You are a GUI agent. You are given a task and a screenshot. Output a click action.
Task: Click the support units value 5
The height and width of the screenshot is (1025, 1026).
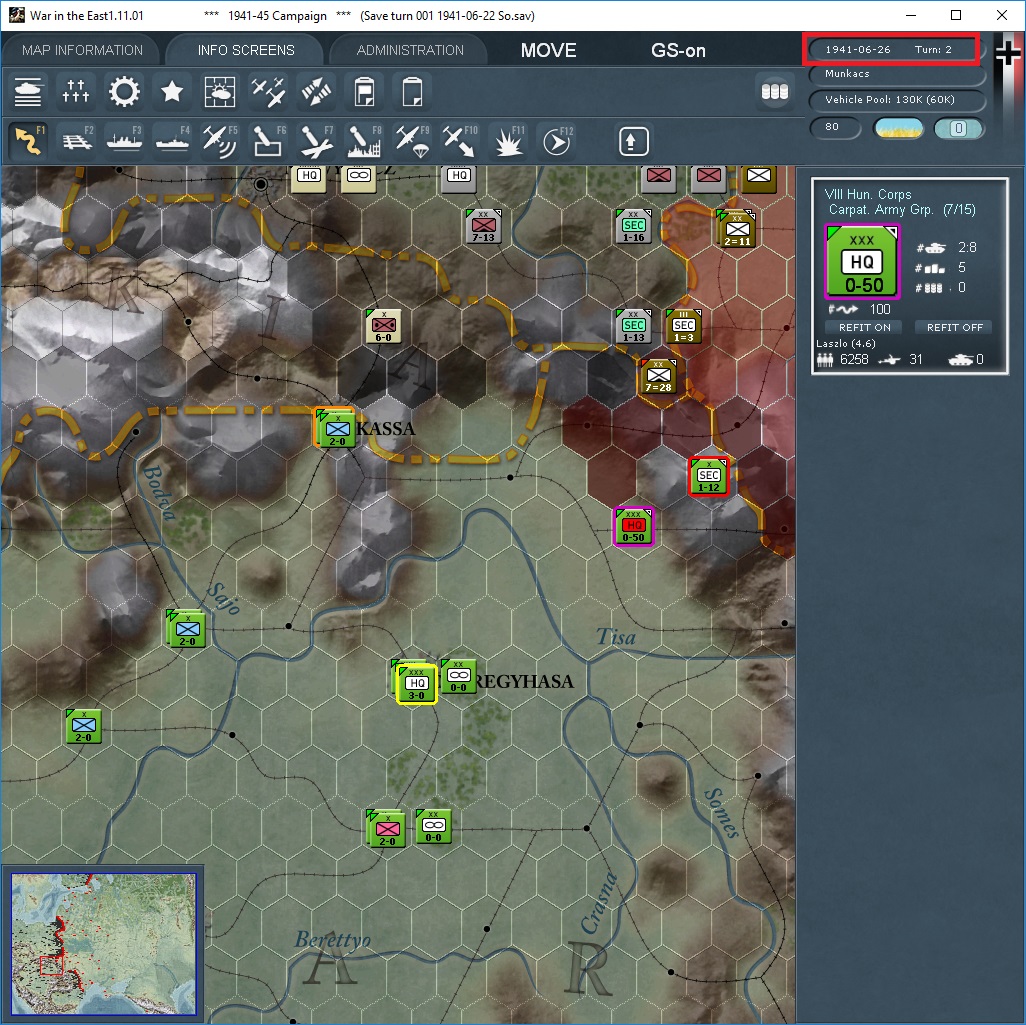coord(961,267)
